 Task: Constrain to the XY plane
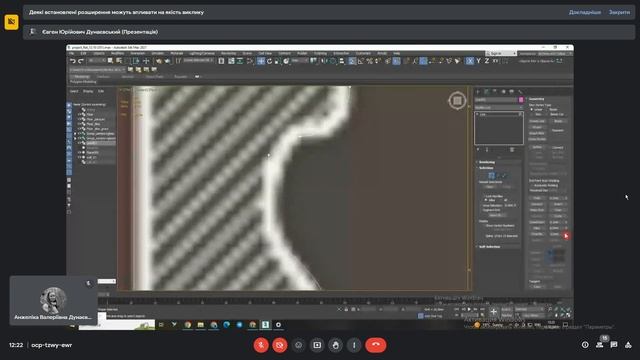[495, 61]
